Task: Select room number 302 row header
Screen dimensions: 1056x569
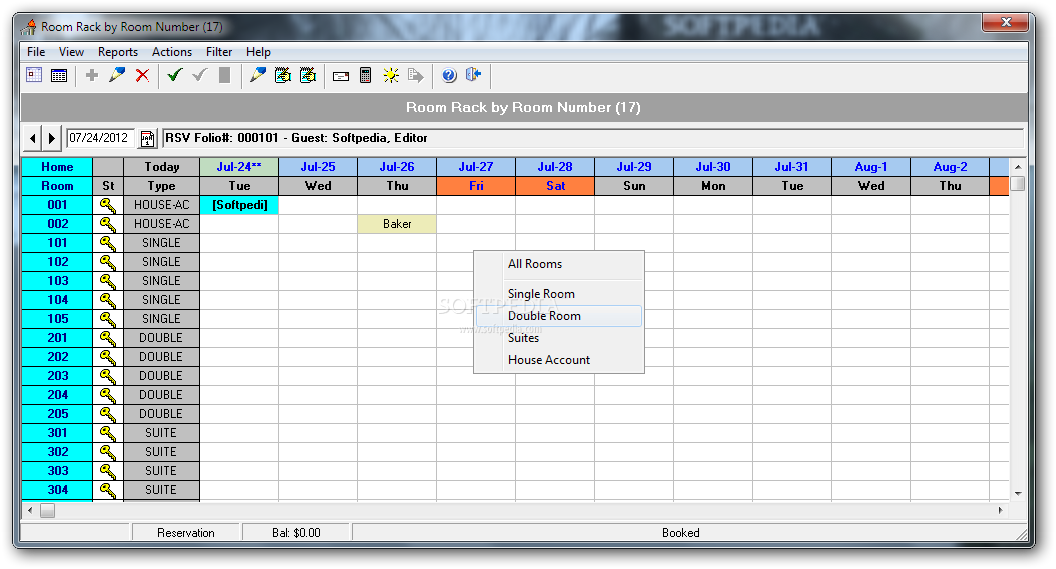Action: (57, 452)
